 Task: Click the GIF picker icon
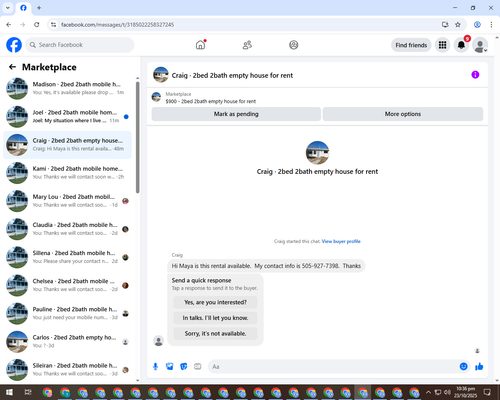(x=198, y=367)
